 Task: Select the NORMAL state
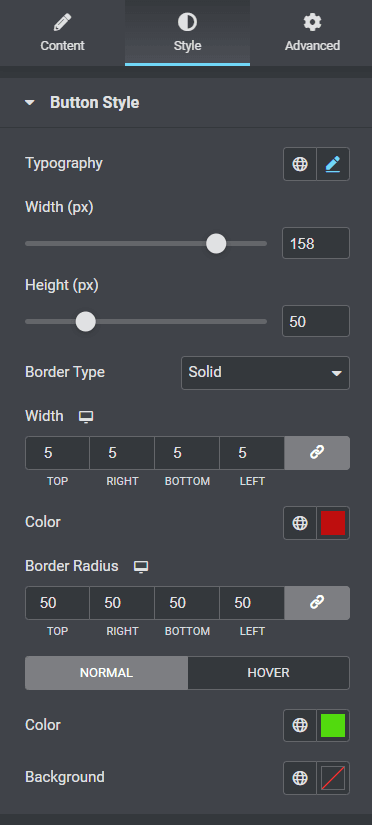(106, 672)
